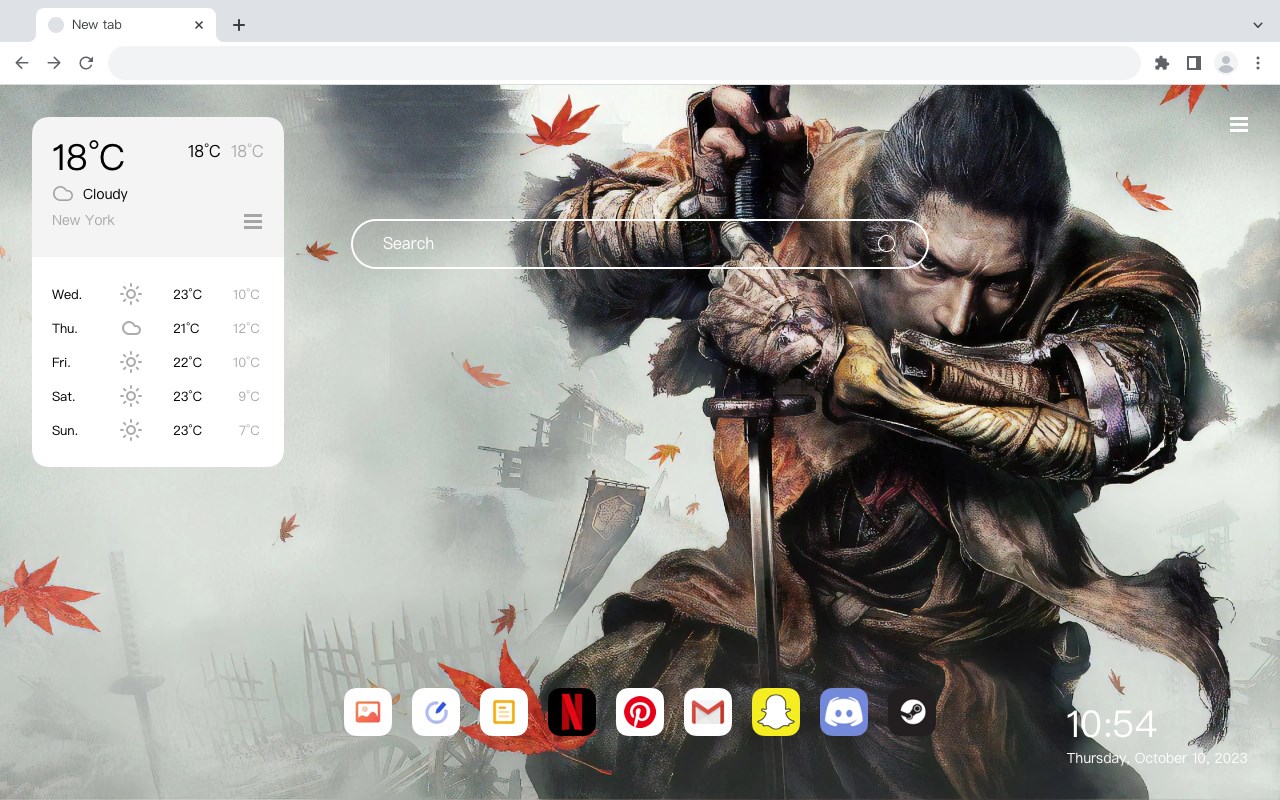Select the Wed. forecast row

(x=158, y=294)
